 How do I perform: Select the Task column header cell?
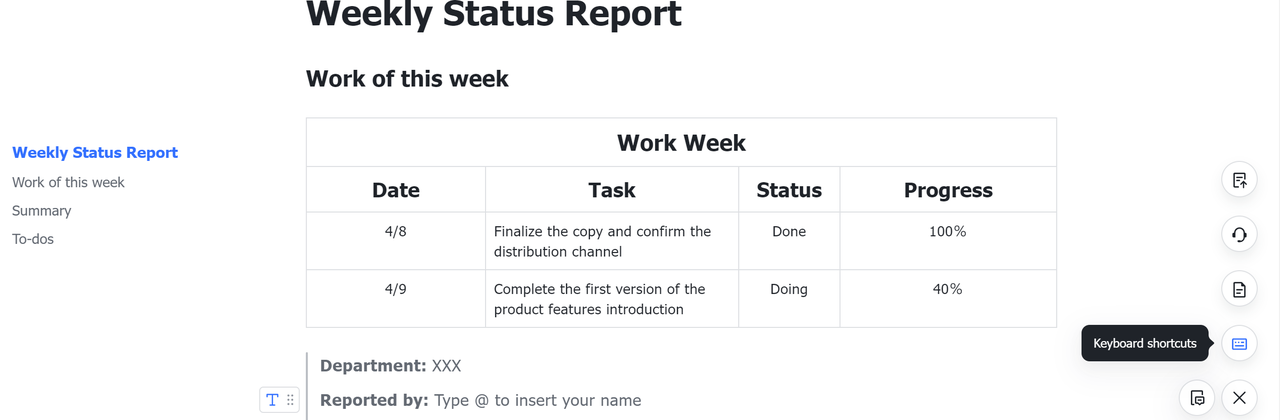[x=612, y=190]
